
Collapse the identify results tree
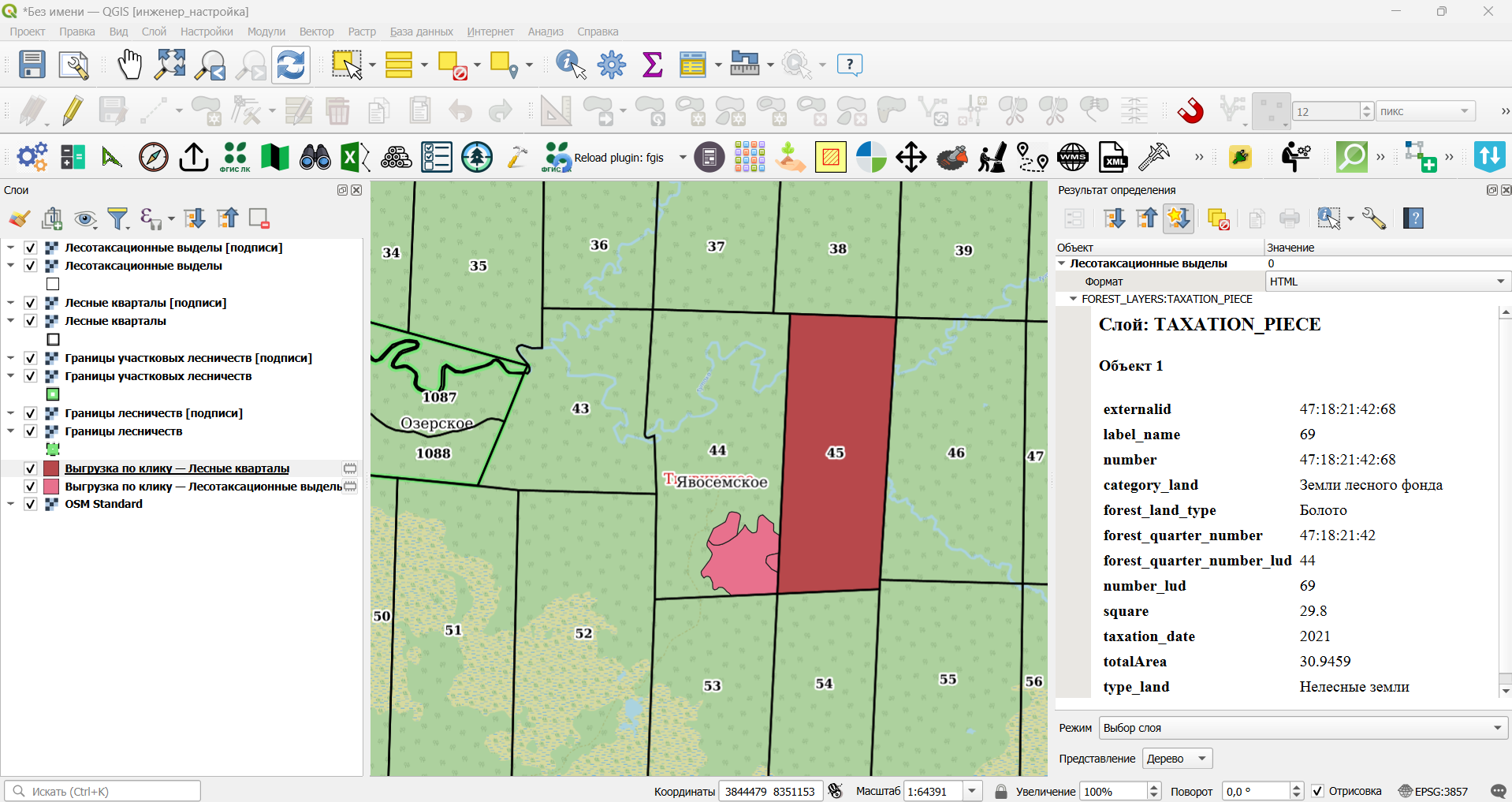(1147, 218)
